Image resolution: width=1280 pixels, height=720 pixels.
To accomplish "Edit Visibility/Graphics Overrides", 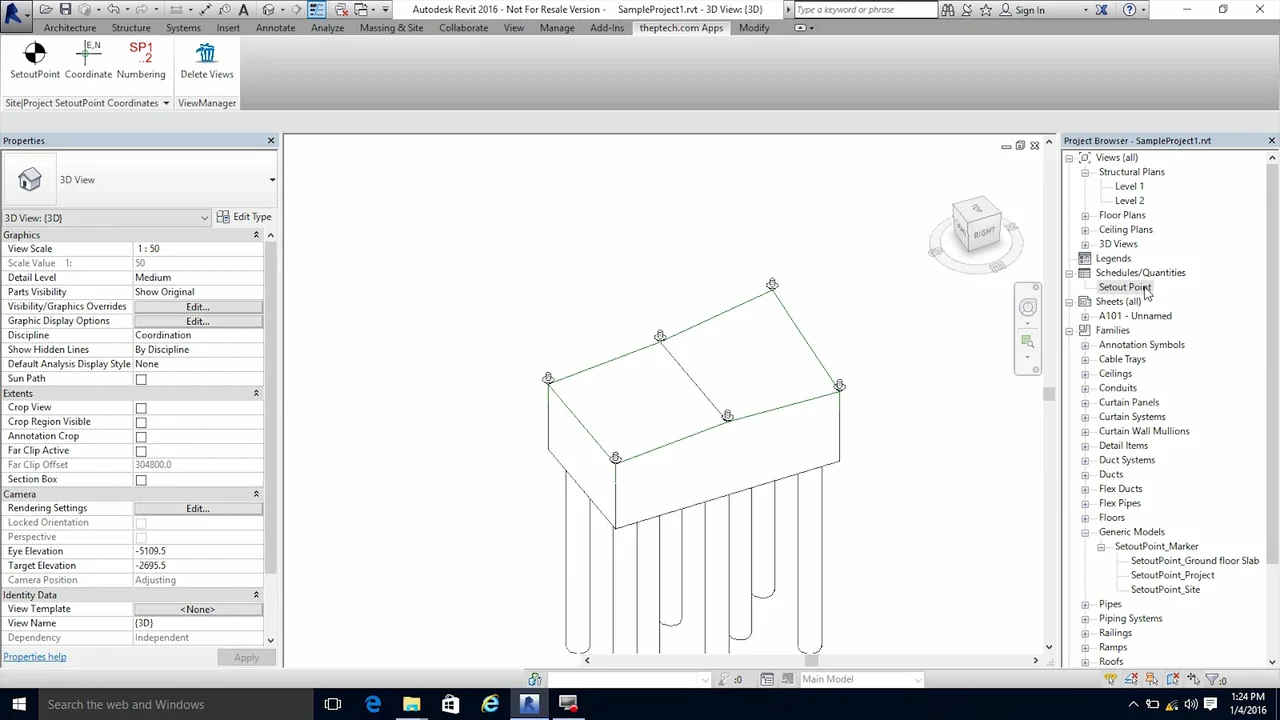I will coord(198,307).
